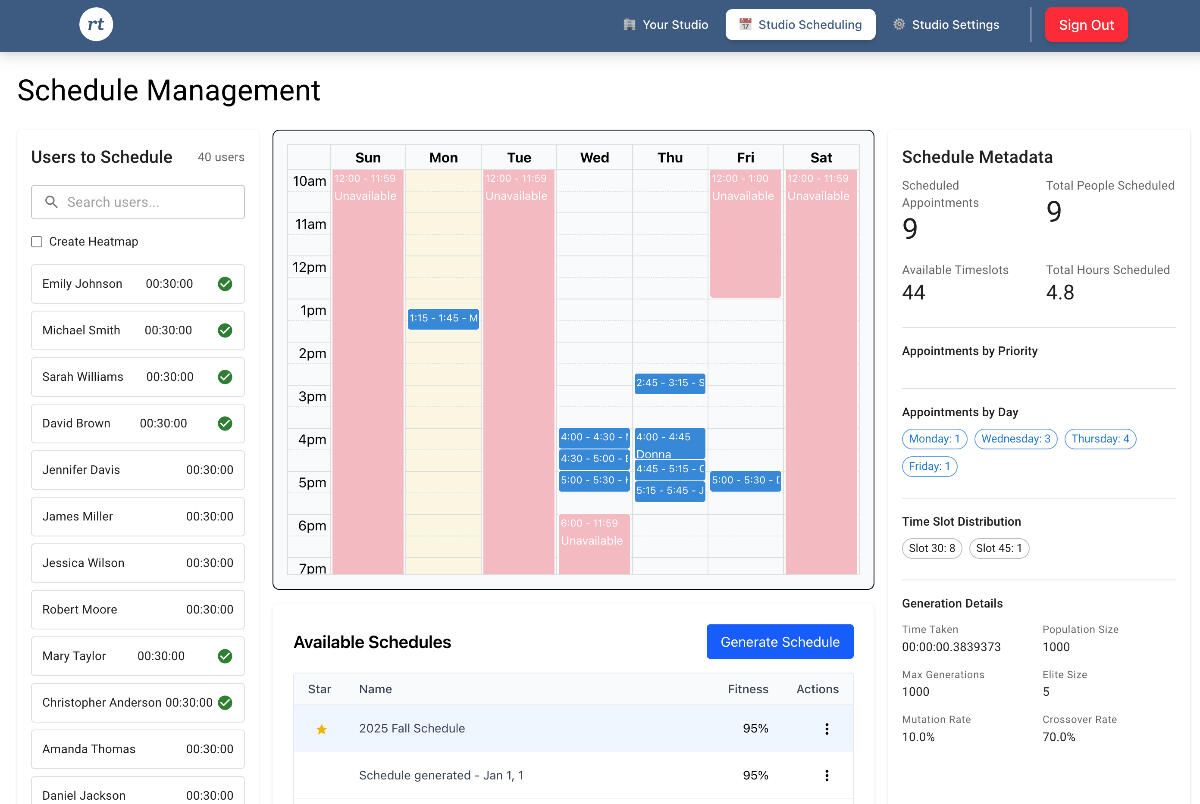Click the building icon beside Your Studio
1200x804 pixels.
point(629,25)
